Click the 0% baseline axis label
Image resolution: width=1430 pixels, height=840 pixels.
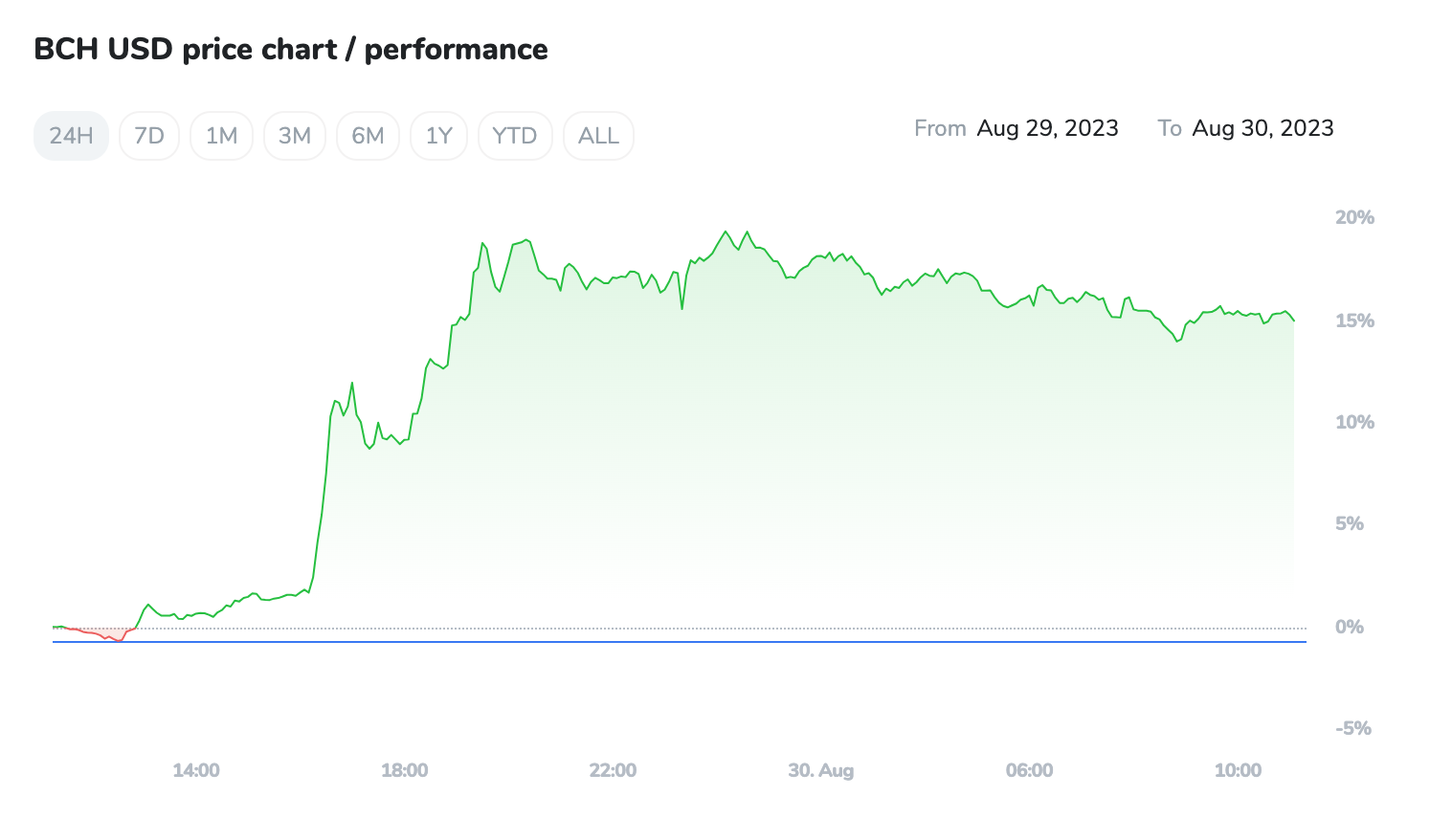pyautogui.click(x=1349, y=627)
